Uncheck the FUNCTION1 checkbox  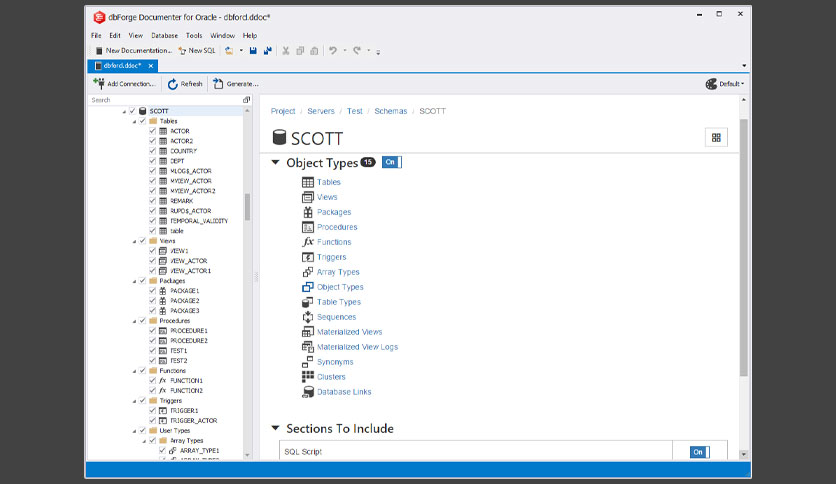[x=152, y=381]
